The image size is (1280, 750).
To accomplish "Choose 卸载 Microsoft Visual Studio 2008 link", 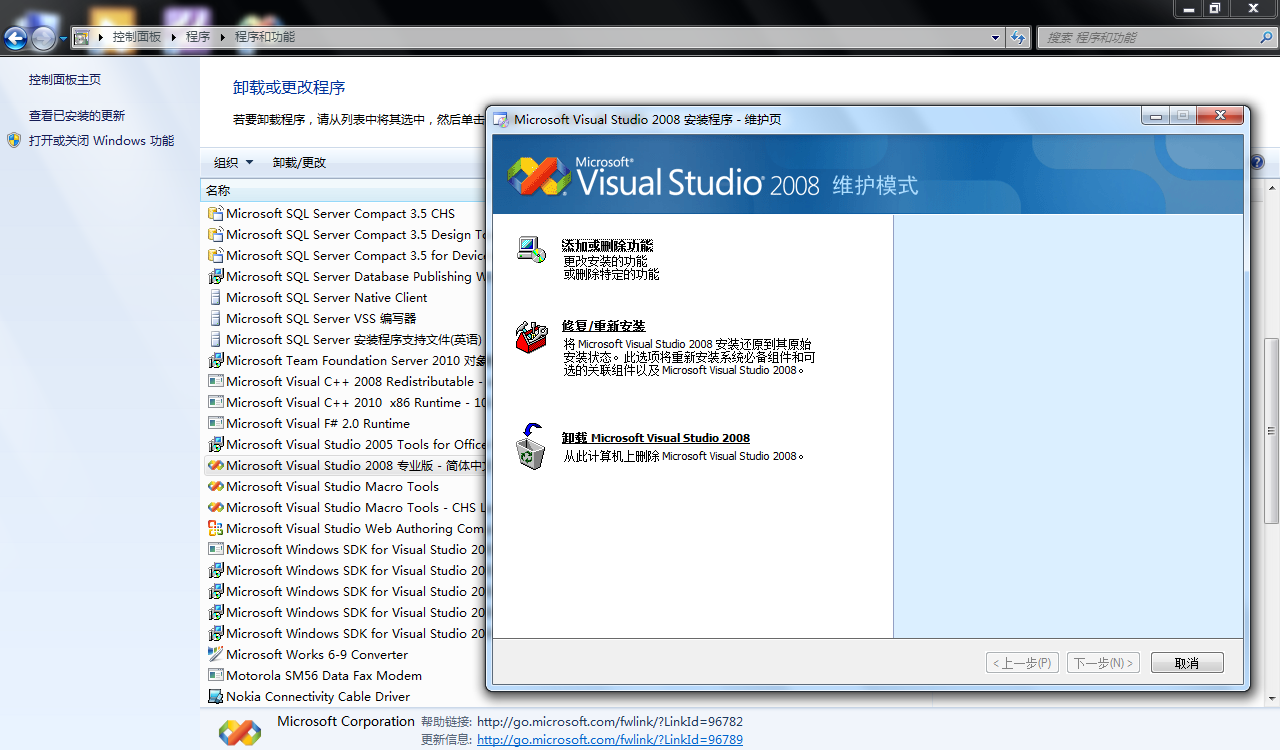I will point(655,438).
